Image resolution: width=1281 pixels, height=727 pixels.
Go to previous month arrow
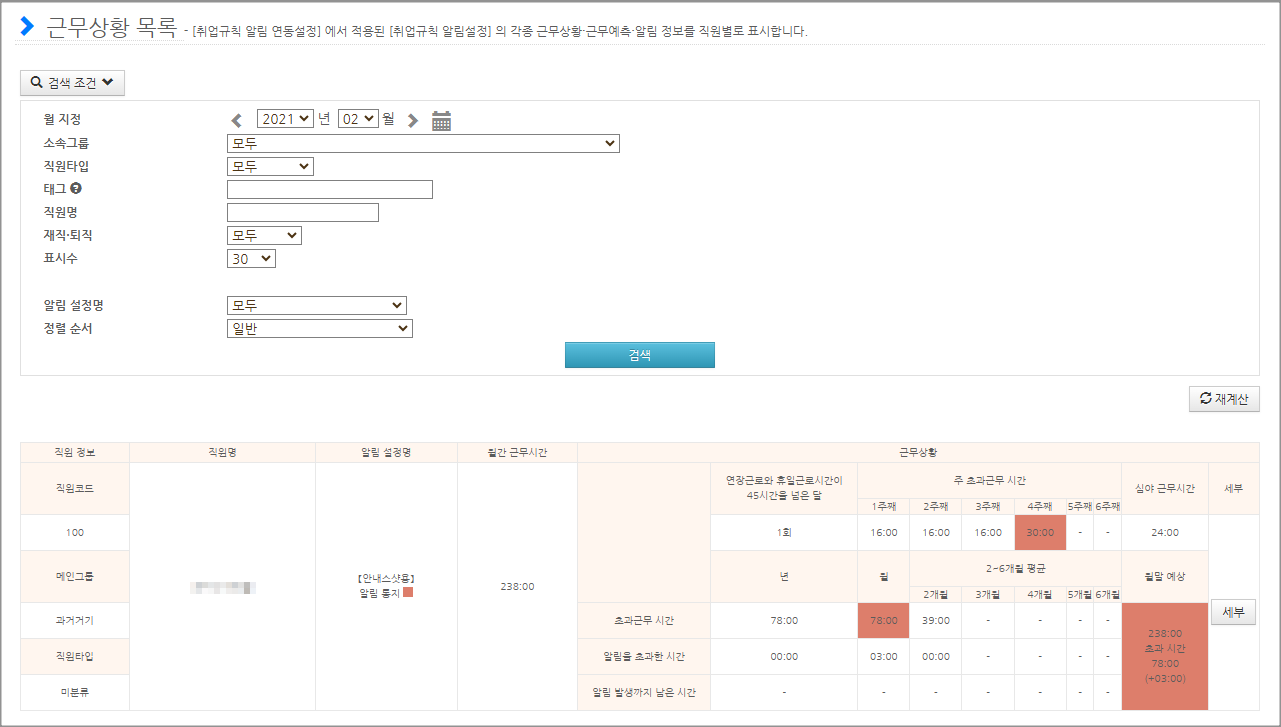[237, 120]
